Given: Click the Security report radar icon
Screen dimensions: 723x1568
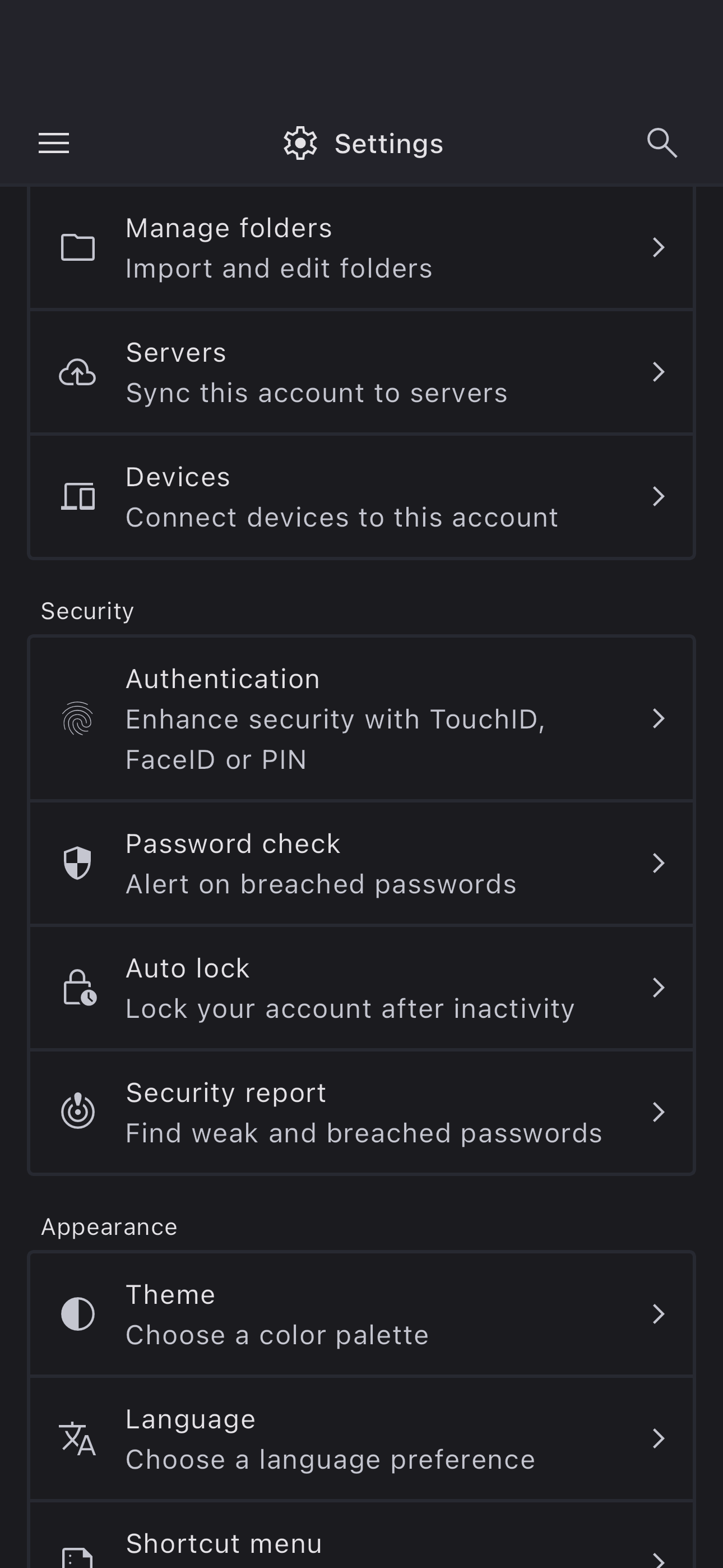Looking at the screenshot, I should coord(78,1112).
